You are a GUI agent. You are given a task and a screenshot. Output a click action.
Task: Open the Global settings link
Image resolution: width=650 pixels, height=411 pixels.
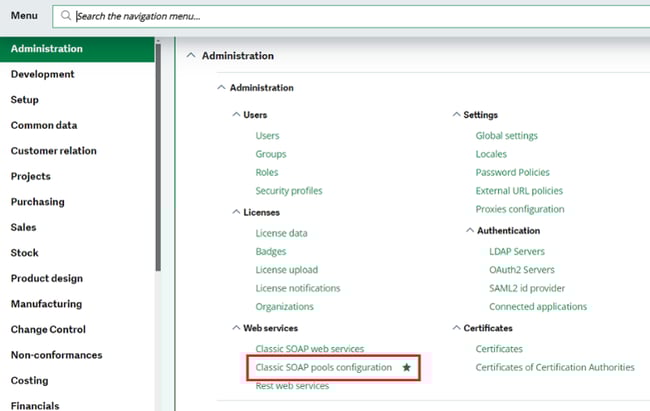[506, 136]
